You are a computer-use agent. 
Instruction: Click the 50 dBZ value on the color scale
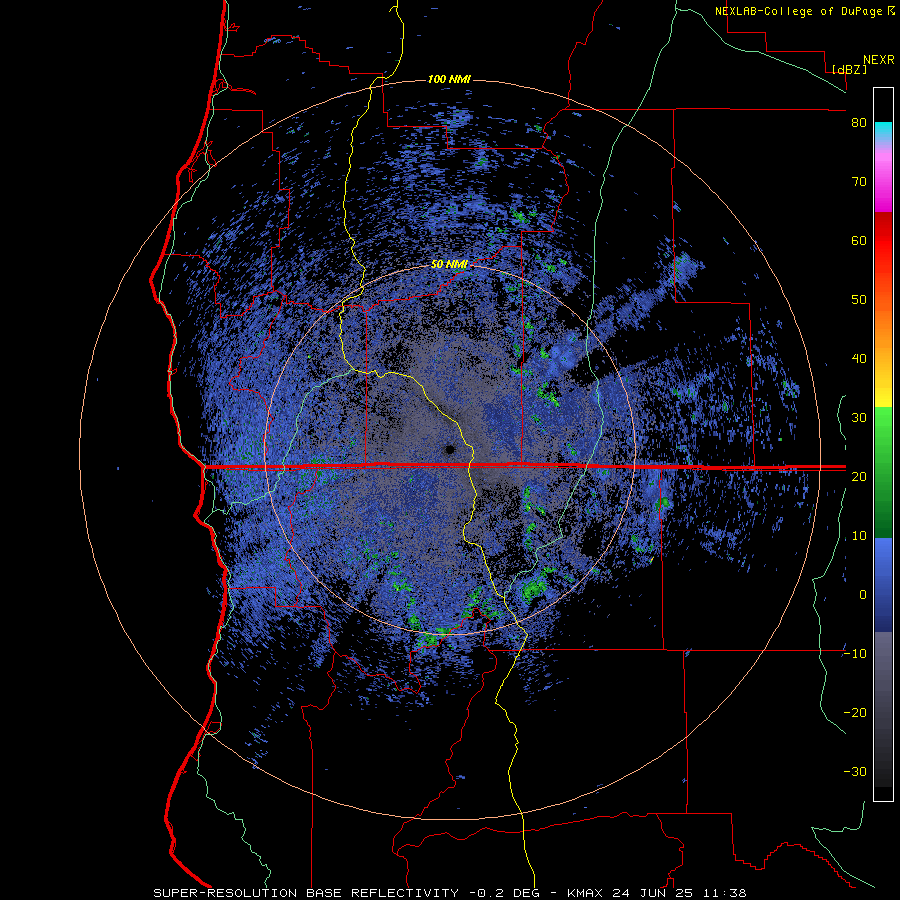(859, 300)
